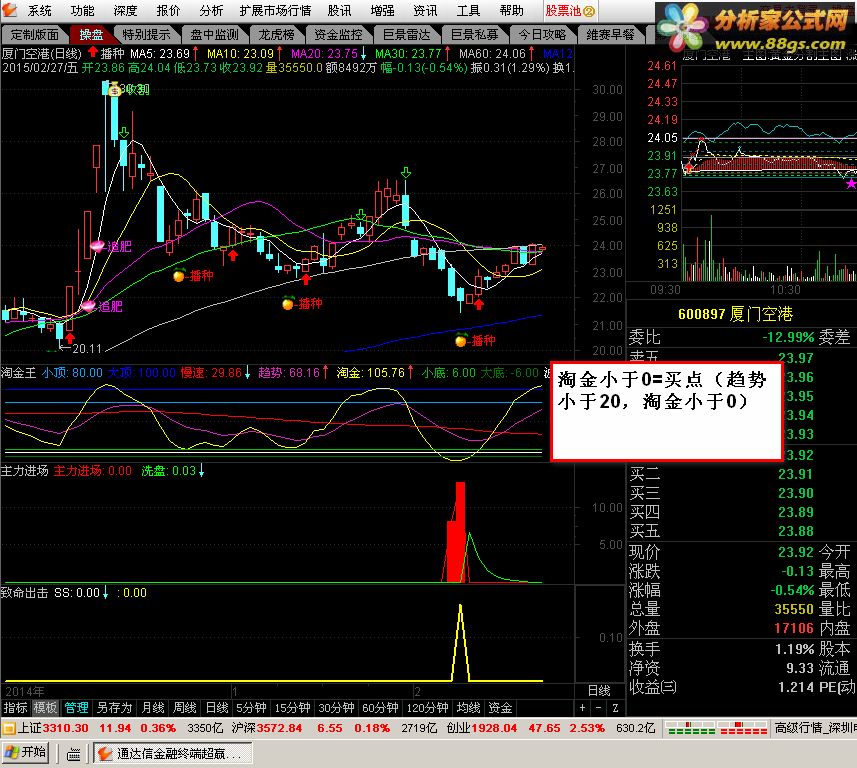Viewport: 857px width, 768px height.
Task: Click the red-green market breadth indicator bar
Action: point(717,728)
